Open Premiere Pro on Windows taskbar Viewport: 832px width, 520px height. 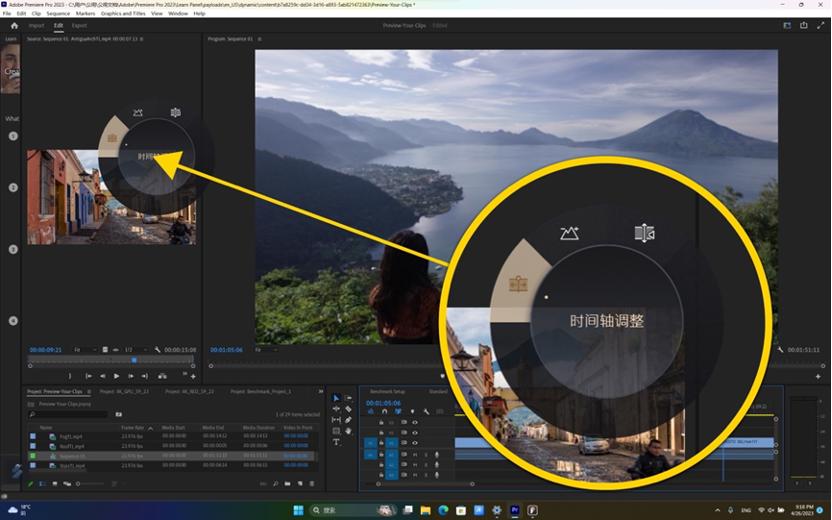[x=515, y=510]
